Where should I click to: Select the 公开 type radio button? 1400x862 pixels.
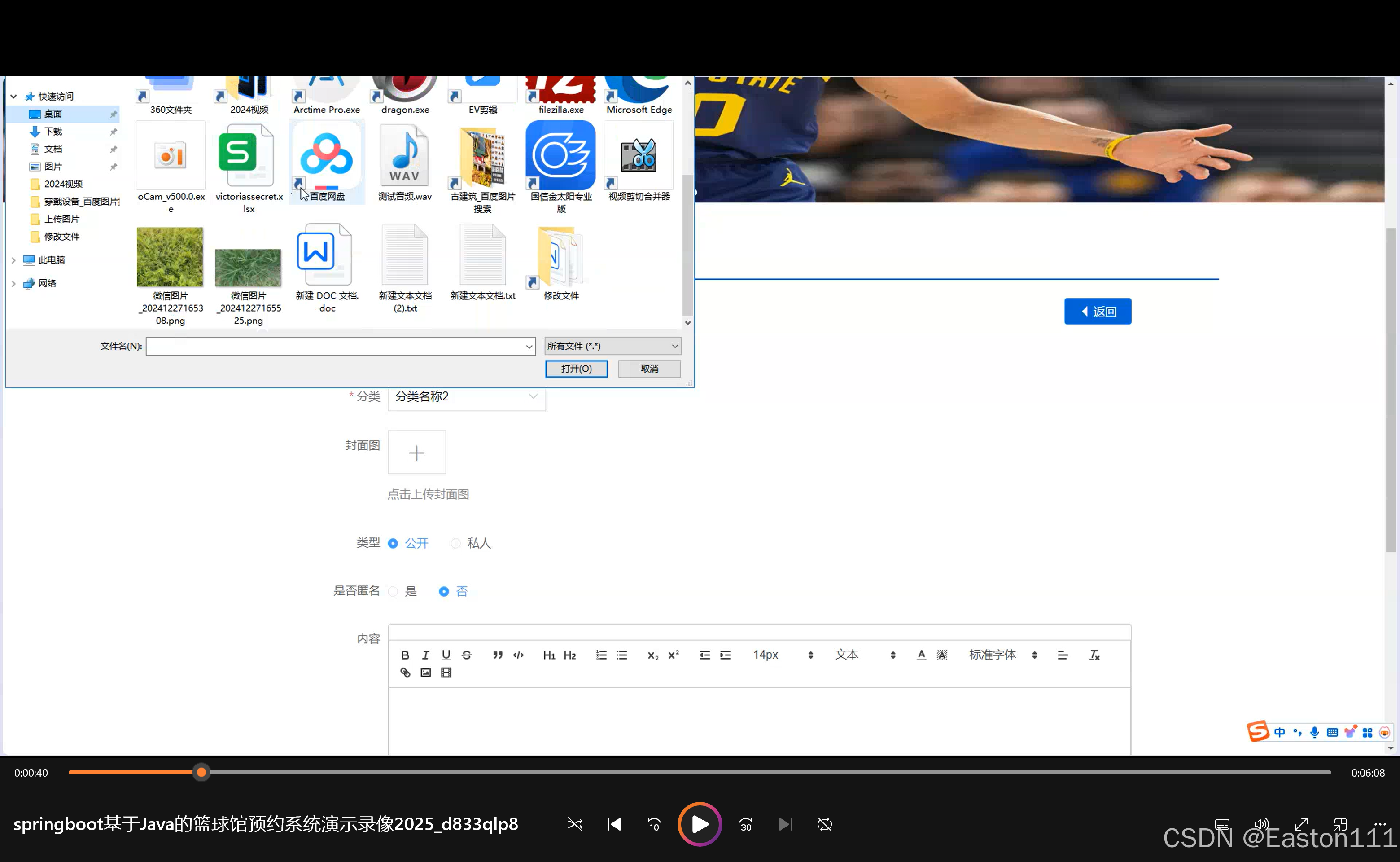point(393,543)
